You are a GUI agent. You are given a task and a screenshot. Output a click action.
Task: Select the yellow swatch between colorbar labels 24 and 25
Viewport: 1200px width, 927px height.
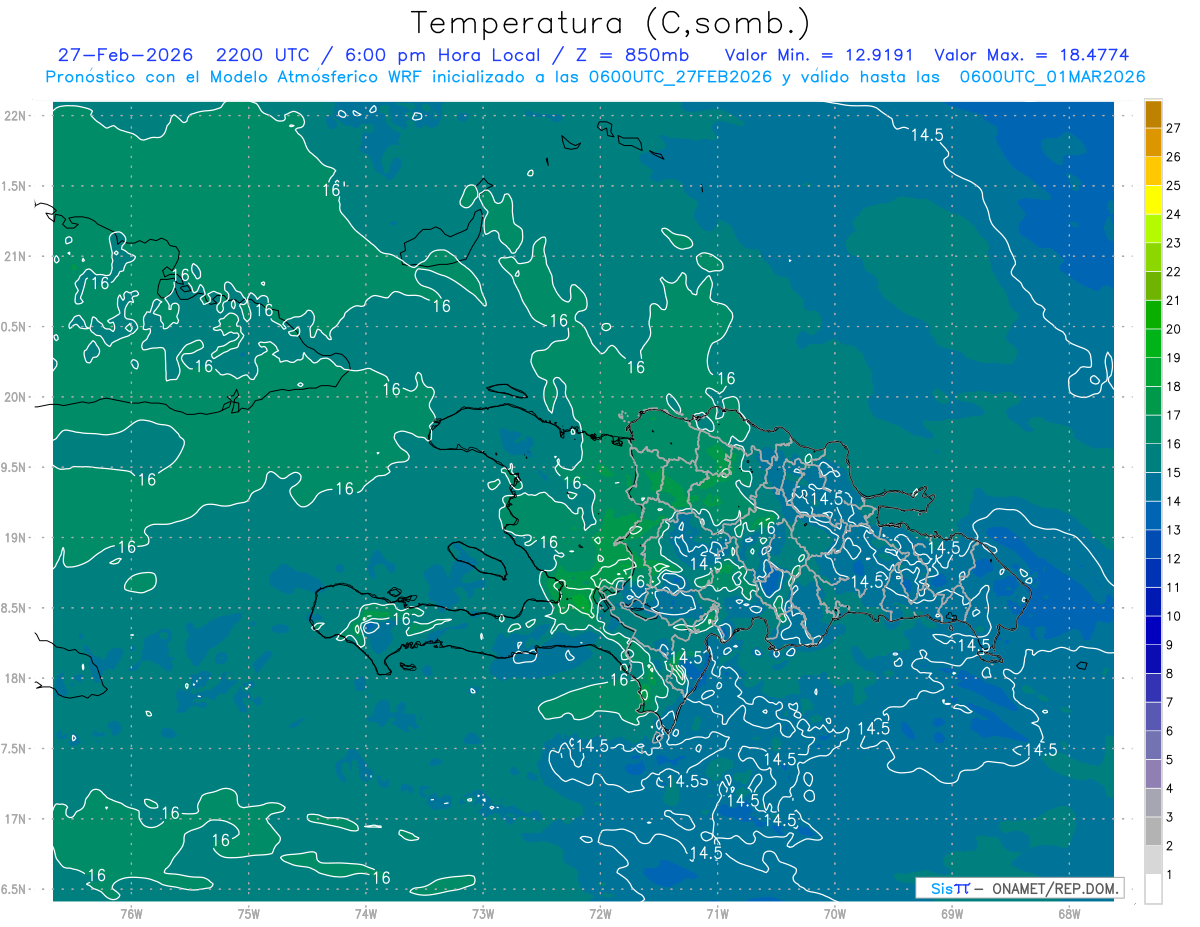tap(1153, 200)
